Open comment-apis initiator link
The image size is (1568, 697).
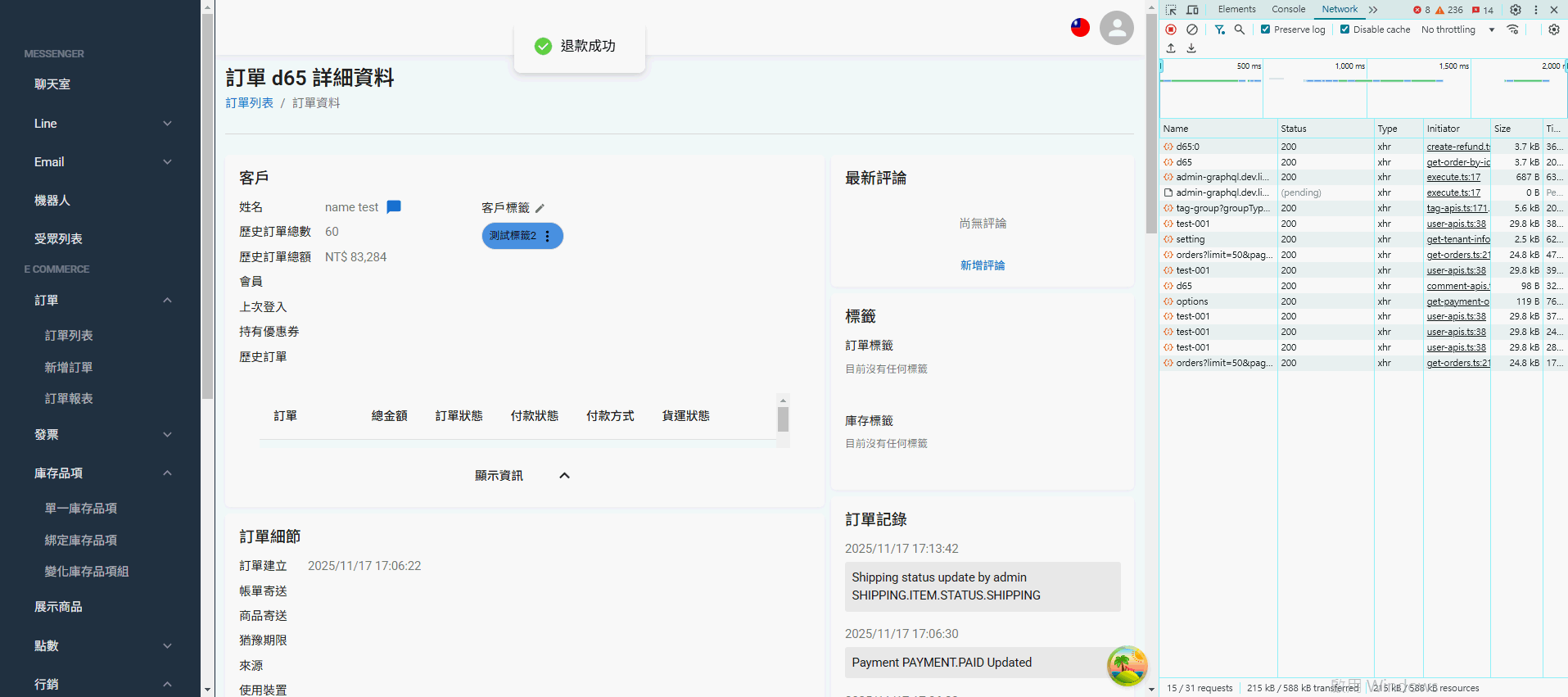point(1458,286)
